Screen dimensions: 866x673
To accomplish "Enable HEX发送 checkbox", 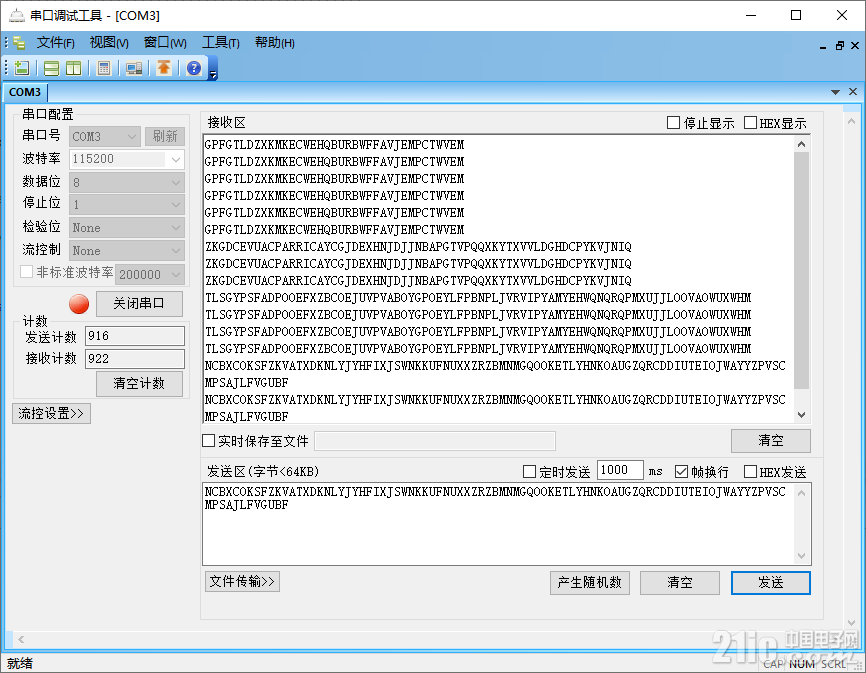I will (x=751, y=471).
